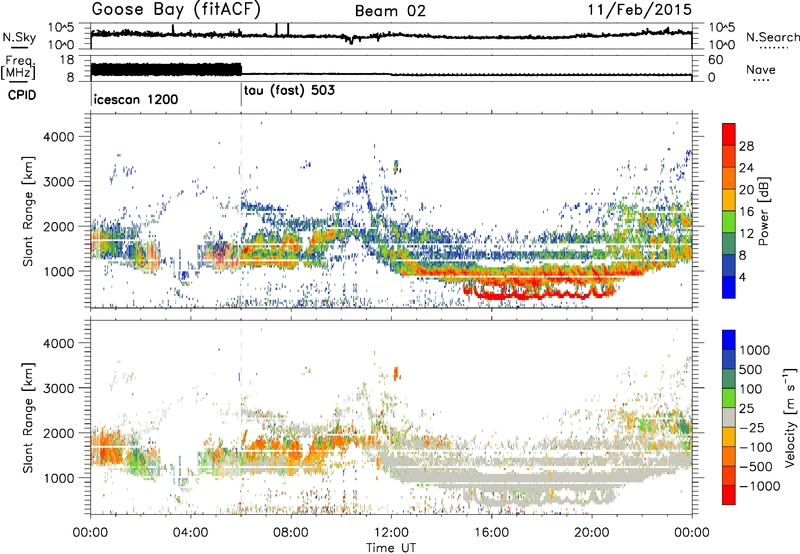Click the "CPID" row label
800x554 pixels.
(x=22, y=95)
